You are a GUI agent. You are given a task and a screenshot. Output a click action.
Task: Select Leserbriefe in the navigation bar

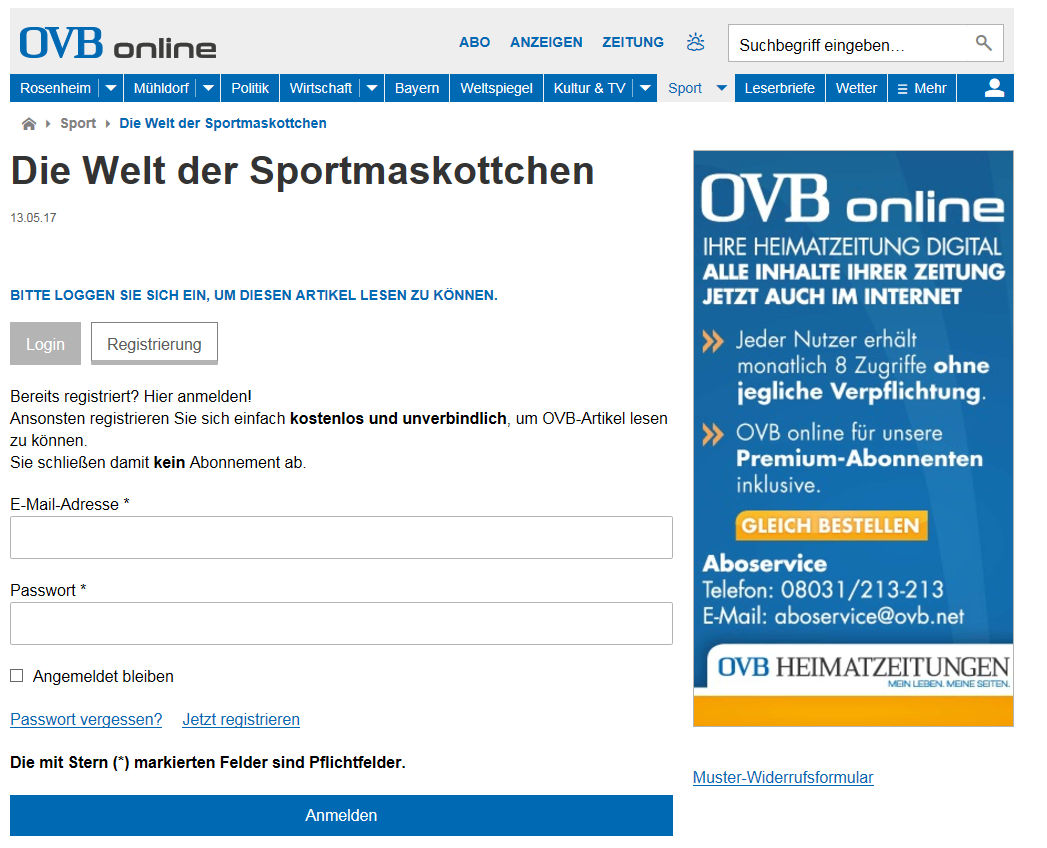(780, 88)
